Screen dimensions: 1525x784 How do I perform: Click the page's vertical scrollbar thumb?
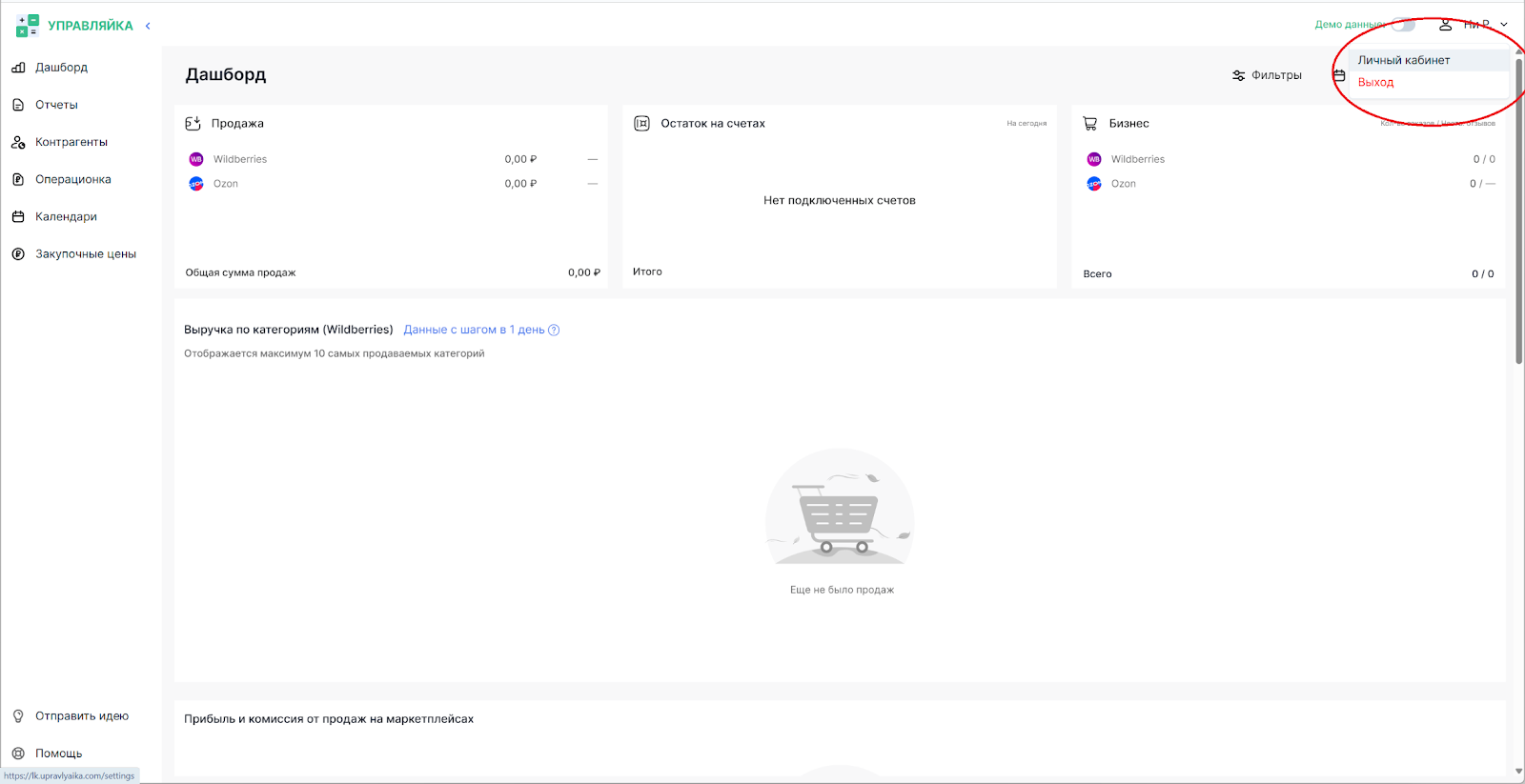[1519, 210]
